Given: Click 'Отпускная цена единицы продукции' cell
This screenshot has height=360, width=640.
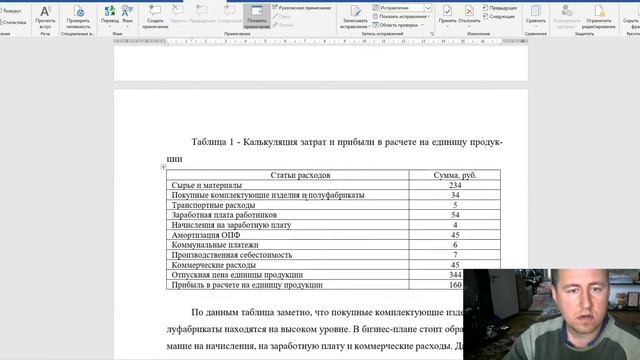Looking at the screenshot, I should [x=288, y=275].
